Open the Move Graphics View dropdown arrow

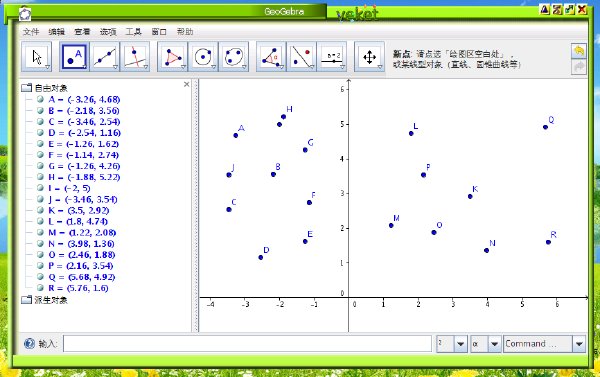click(x=380, y=67)
